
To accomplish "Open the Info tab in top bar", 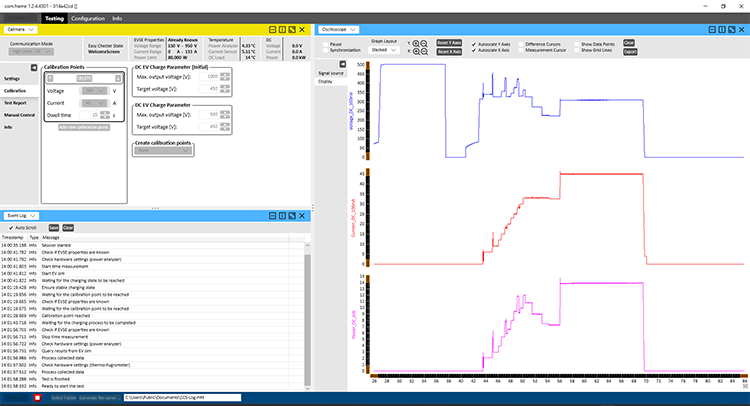I will point(117,18).
